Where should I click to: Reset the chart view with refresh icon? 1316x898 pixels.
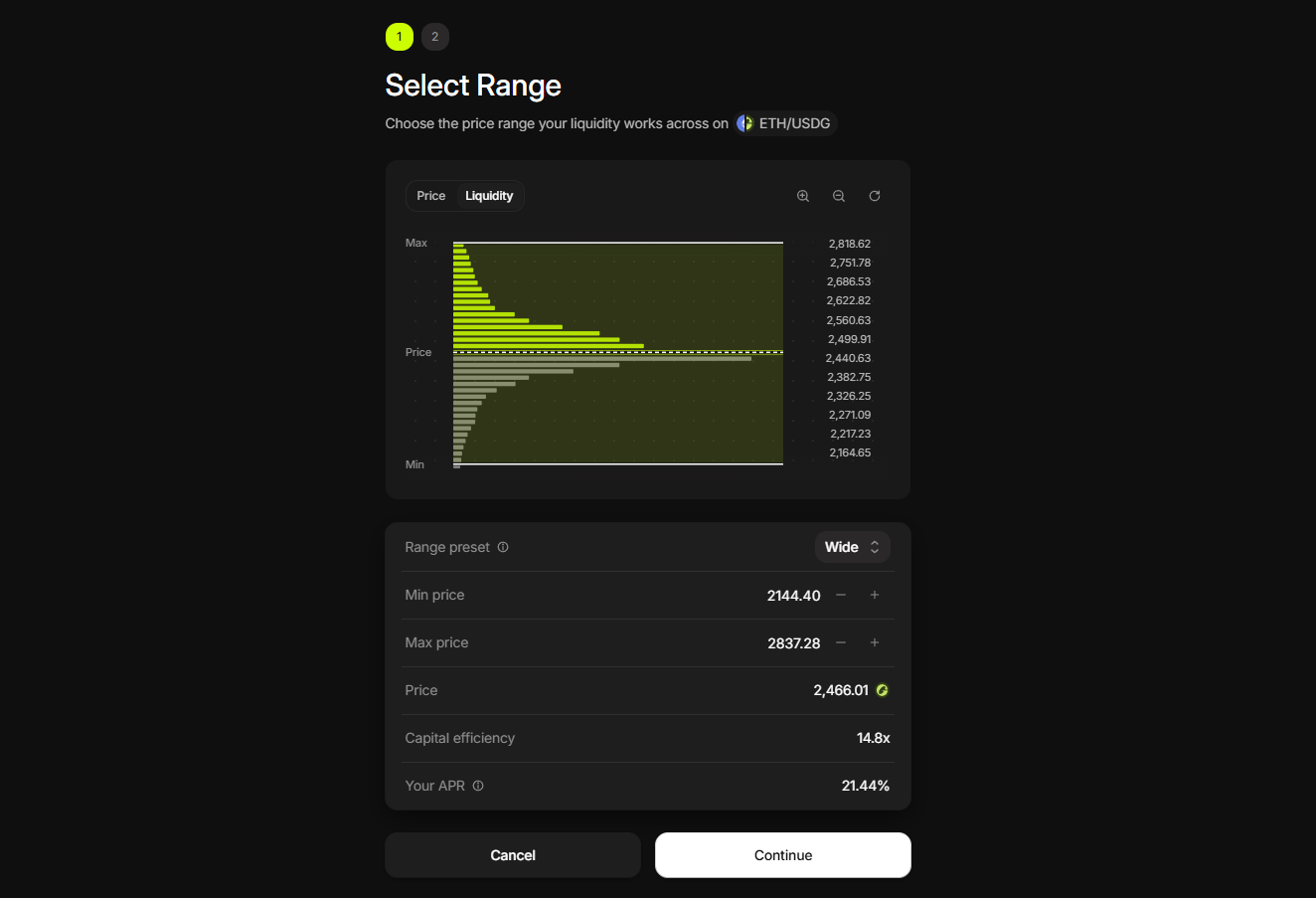click(x=875, y=196)
